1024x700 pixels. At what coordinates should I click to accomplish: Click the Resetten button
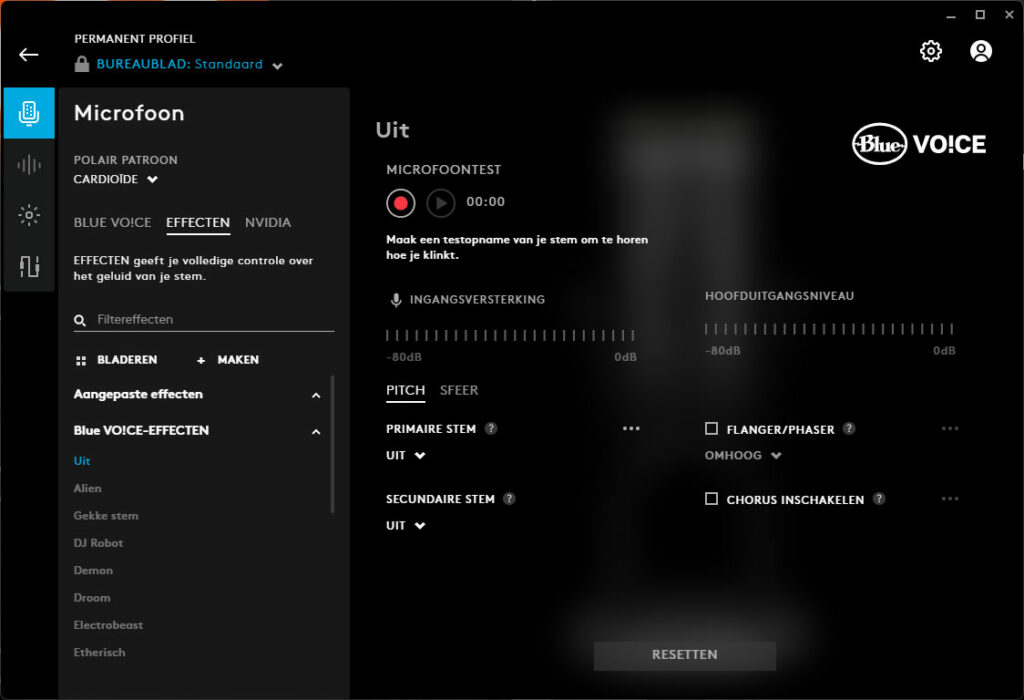click(x=685, y=655)
